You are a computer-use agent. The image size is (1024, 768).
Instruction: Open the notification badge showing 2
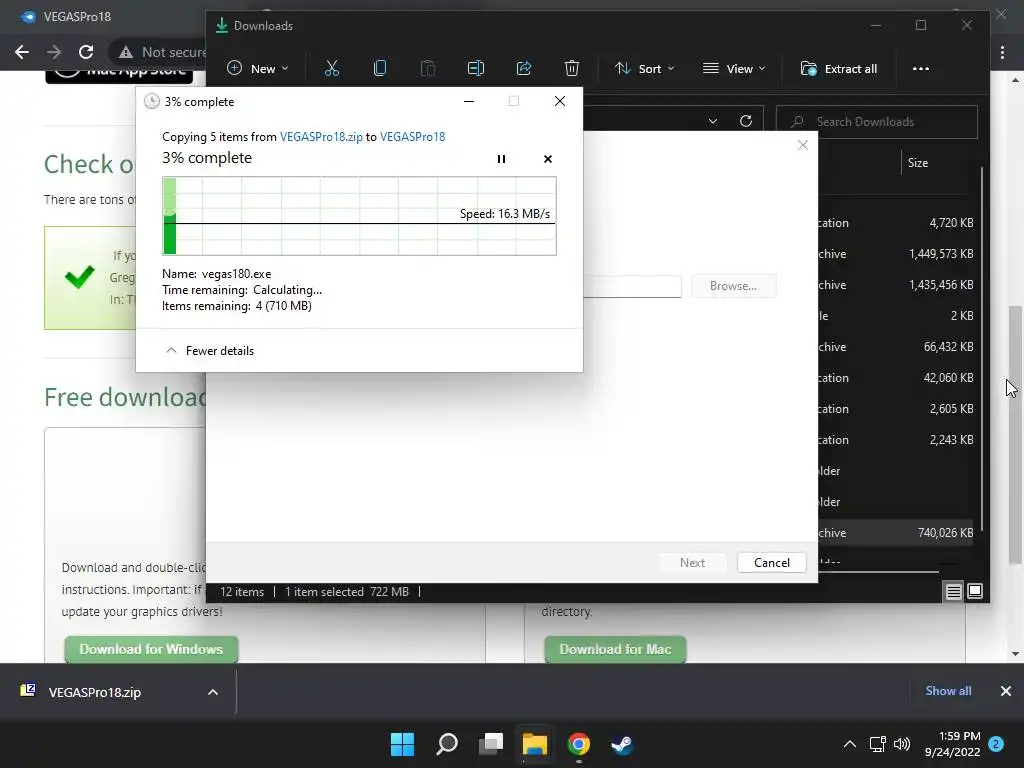pyautogui.click(x=996, y=744)
